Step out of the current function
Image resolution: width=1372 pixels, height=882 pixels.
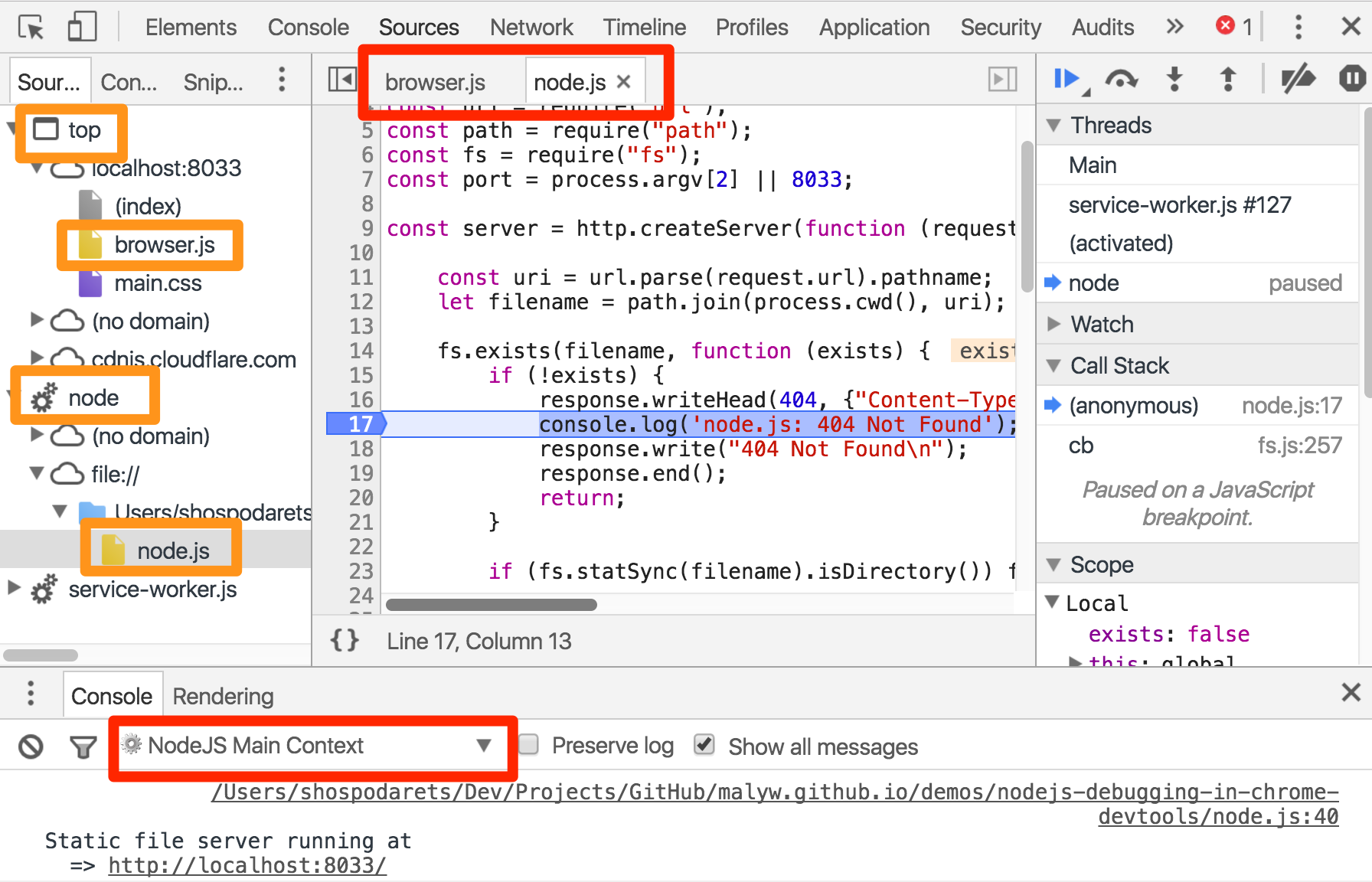(x=1227, y=78)
